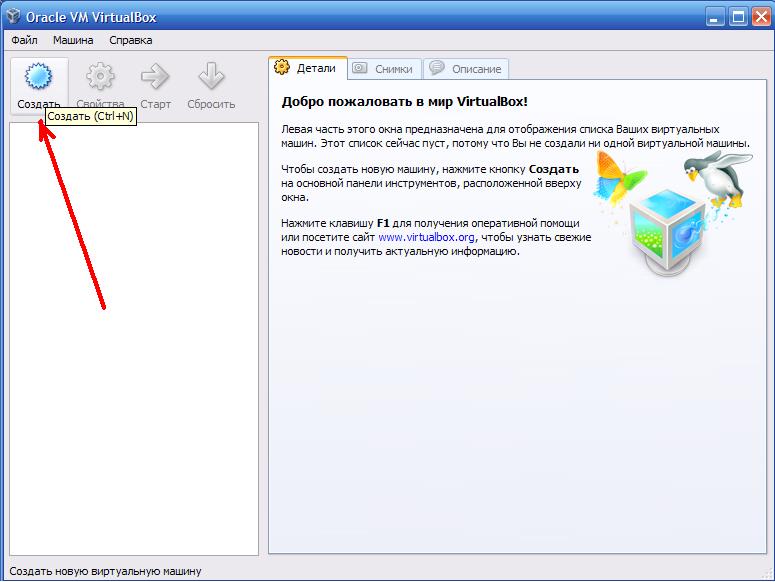Click the VirtualBox cube logo image

[x=668, y=232]
